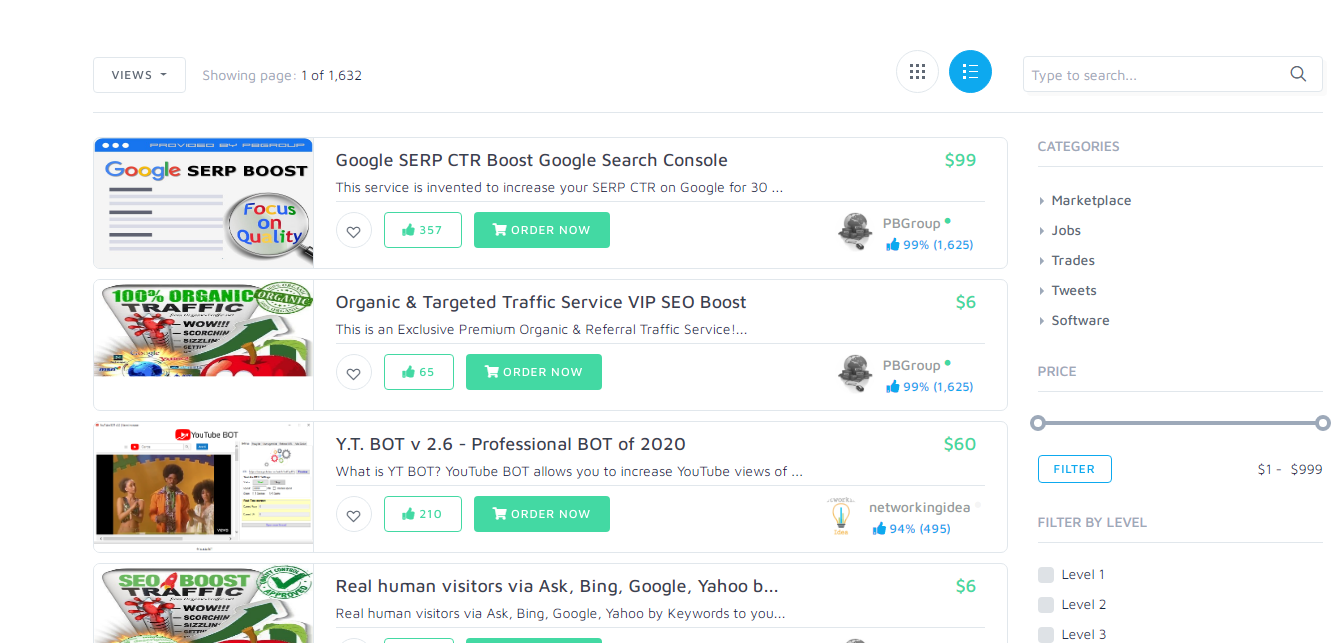Switch to list view layout

point(969,72)
